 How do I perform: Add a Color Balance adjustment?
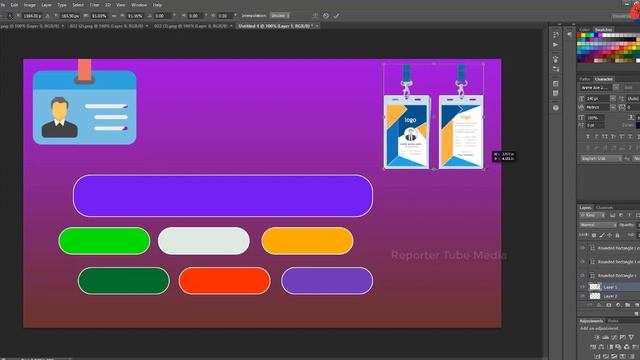[601, 347]
